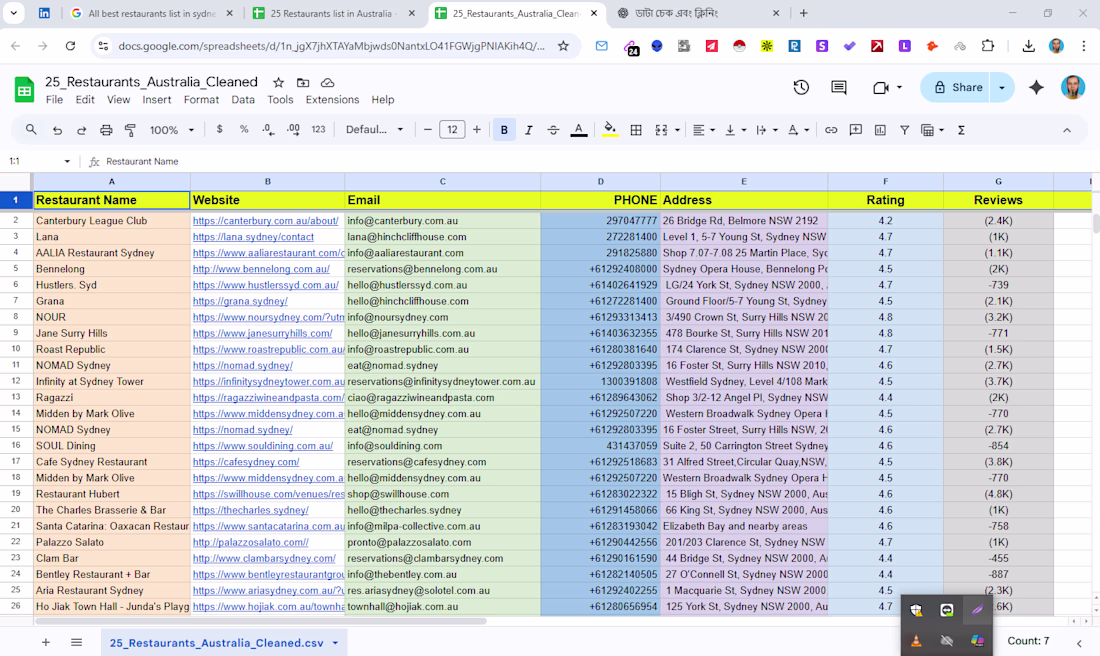Open the 25_Restaurants_Australia_Cleaned.csv sheet tab
The width and height of the screenshot is (1100, 656).
224,643
